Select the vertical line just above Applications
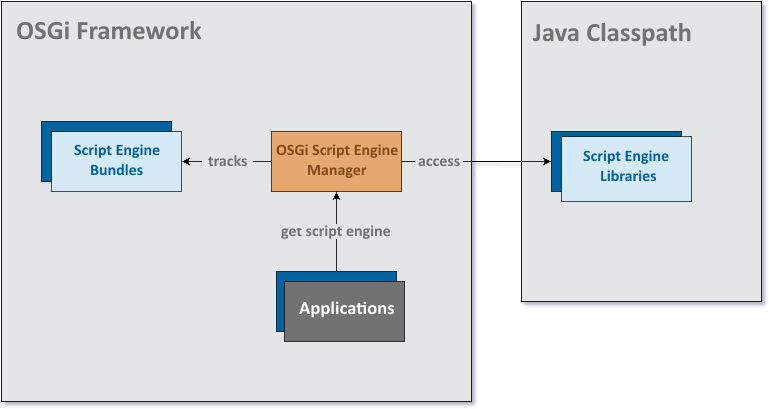 coord(336,257)
